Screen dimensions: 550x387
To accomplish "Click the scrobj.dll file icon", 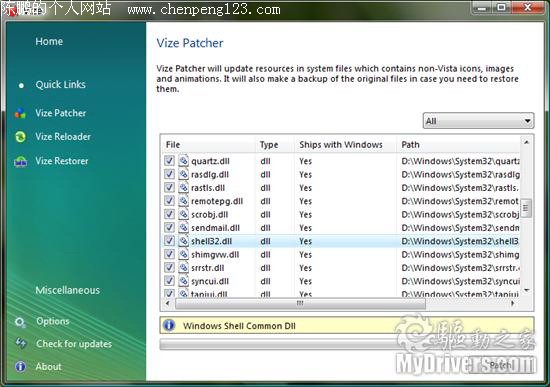I will click(183, 214).
